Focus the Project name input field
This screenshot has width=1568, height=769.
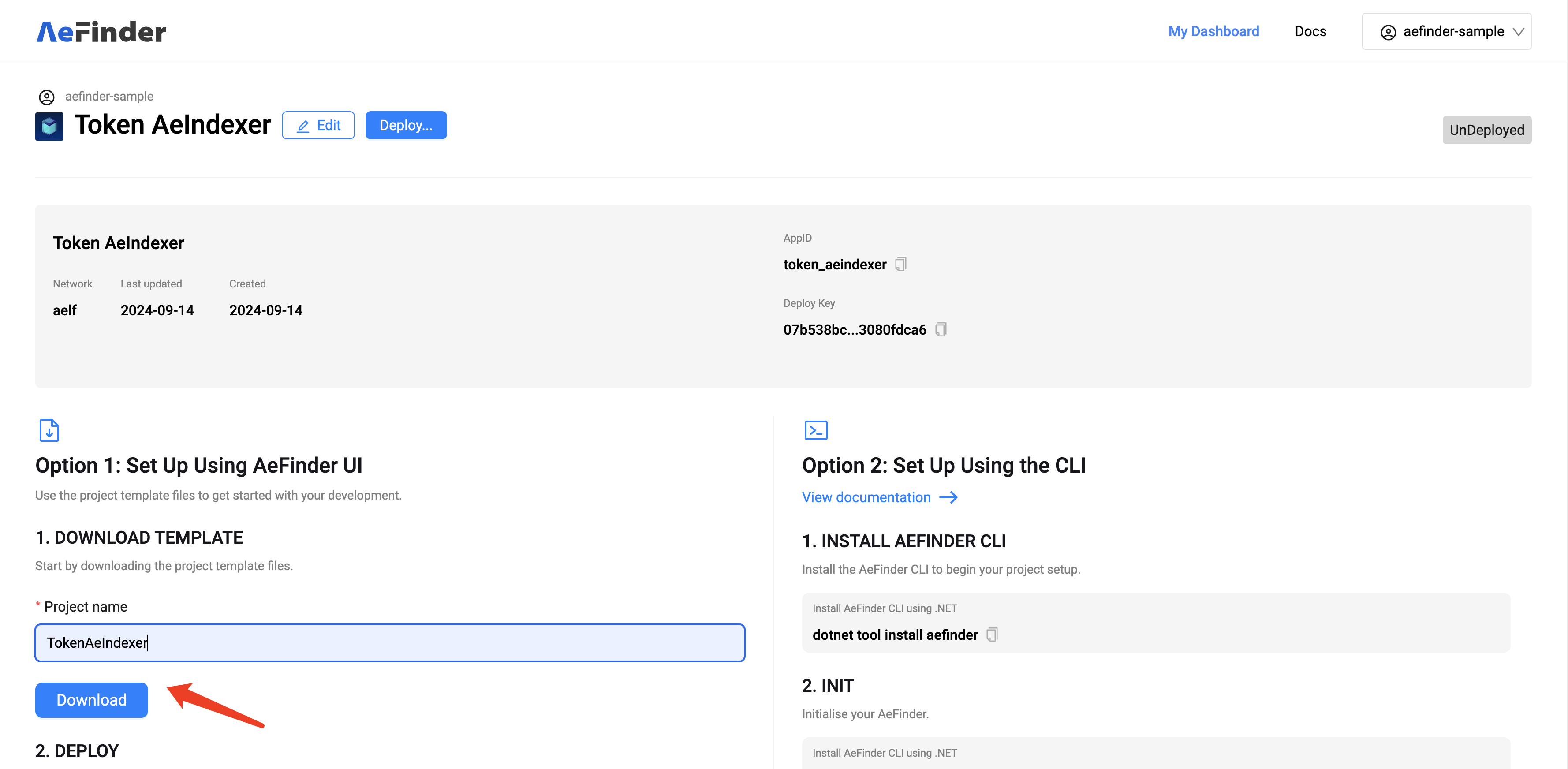[389, 642]
